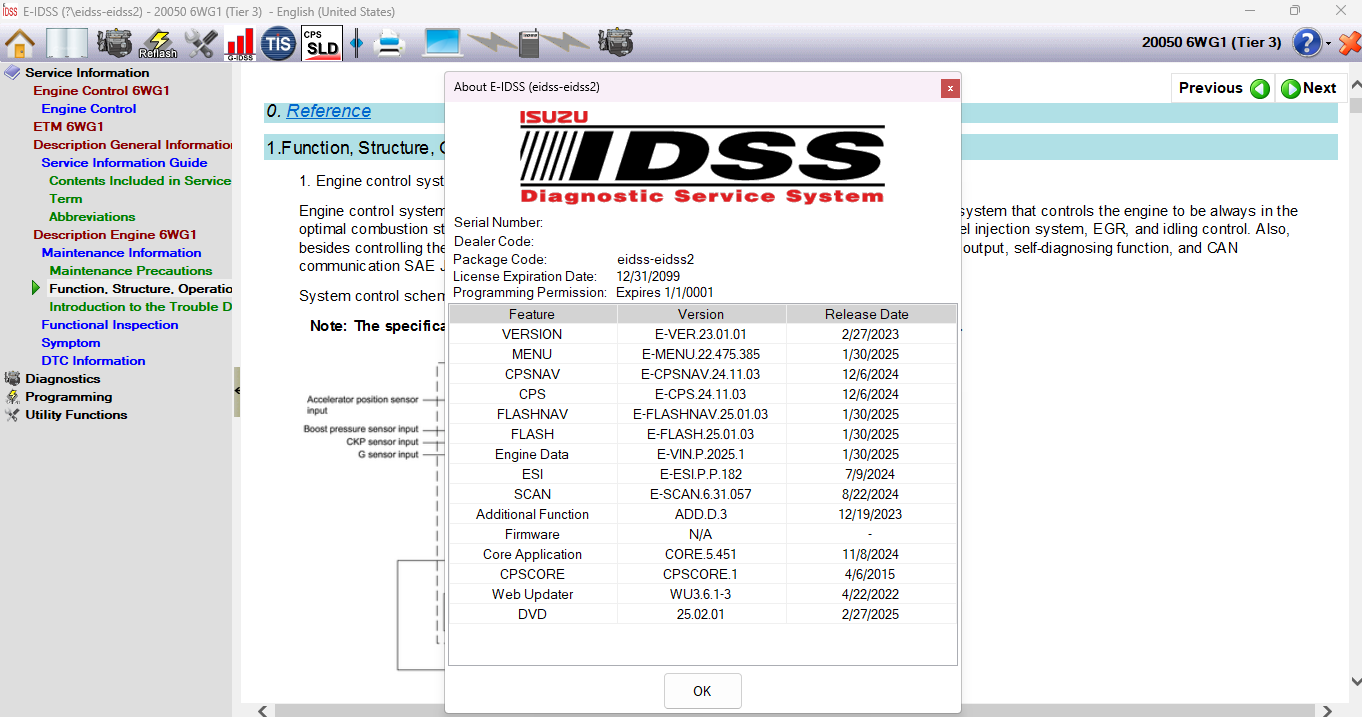The height and width of the screenshot is (717, 1362).
Task: Select ETM 6WG1 tree node
Action: (x=68, y=127)
